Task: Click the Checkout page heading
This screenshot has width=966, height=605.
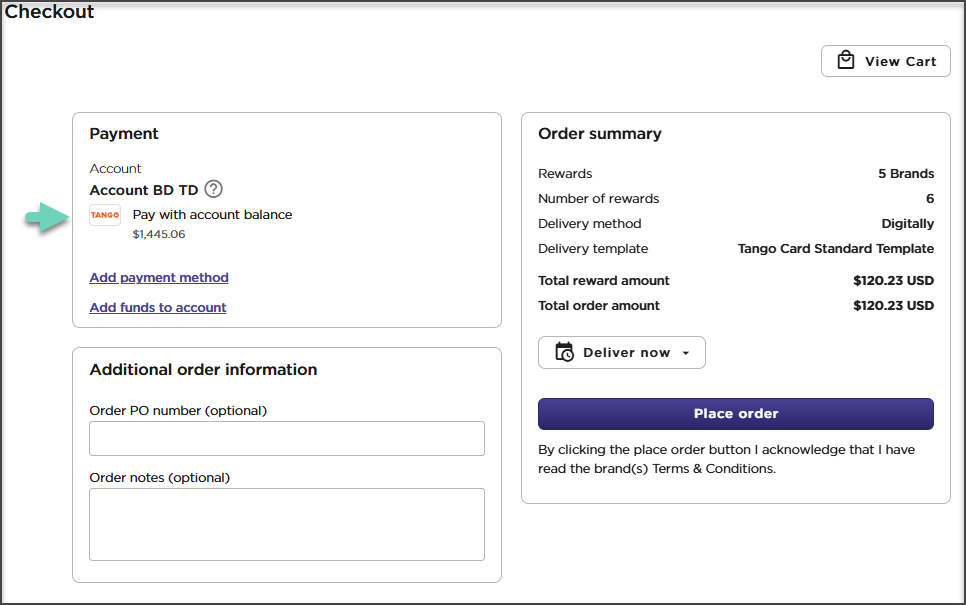Action: [x=50, y=13]
